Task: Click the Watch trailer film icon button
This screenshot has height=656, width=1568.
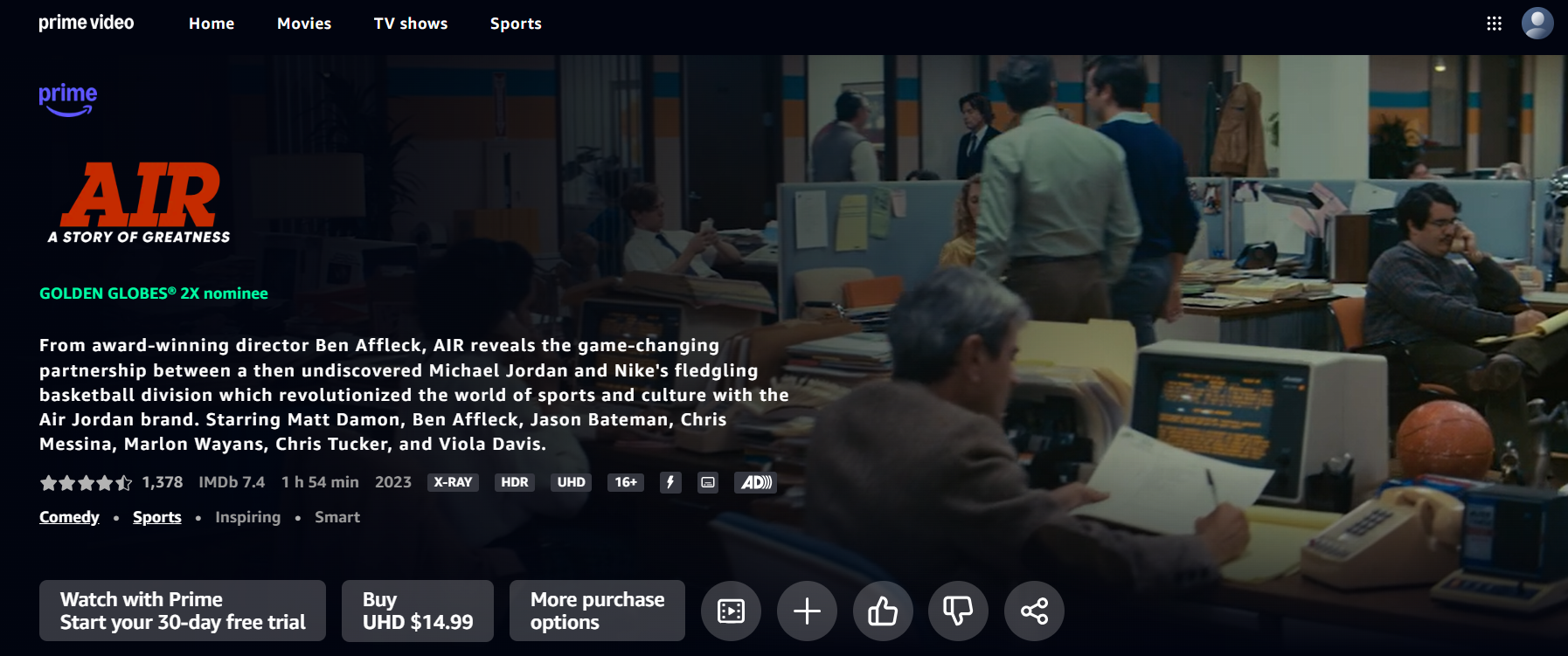Action: [x=731, y=611]
